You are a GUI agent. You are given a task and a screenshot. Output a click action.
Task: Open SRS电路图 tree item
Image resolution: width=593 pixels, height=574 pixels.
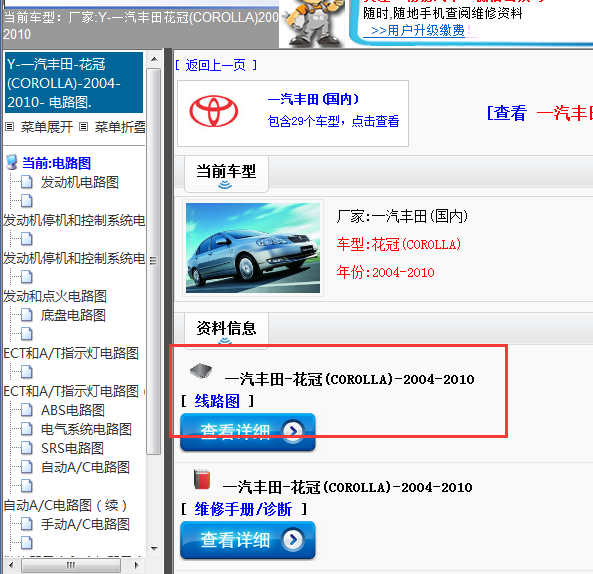click(x=72, y=448)
